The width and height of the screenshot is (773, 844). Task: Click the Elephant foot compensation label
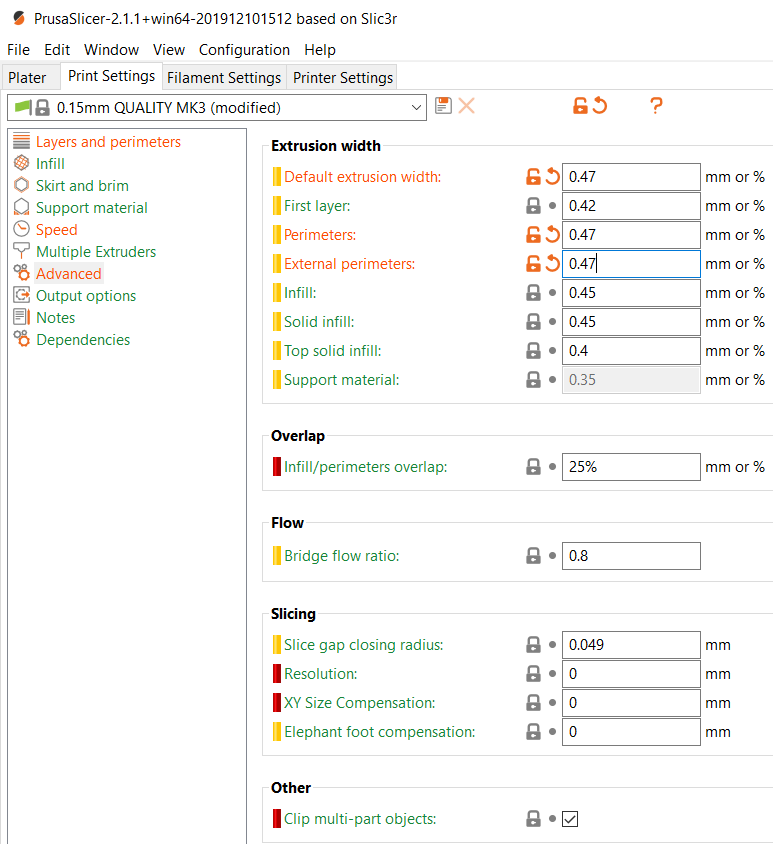380,732
